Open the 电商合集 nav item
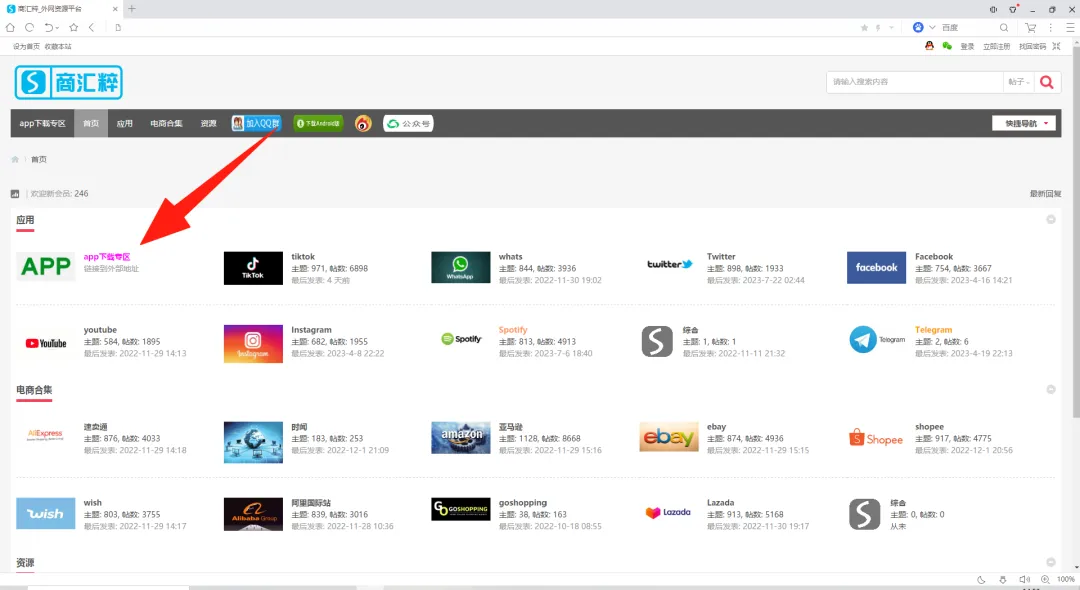The width and height of the screenshot is (1080, 590). click(166, 123)
